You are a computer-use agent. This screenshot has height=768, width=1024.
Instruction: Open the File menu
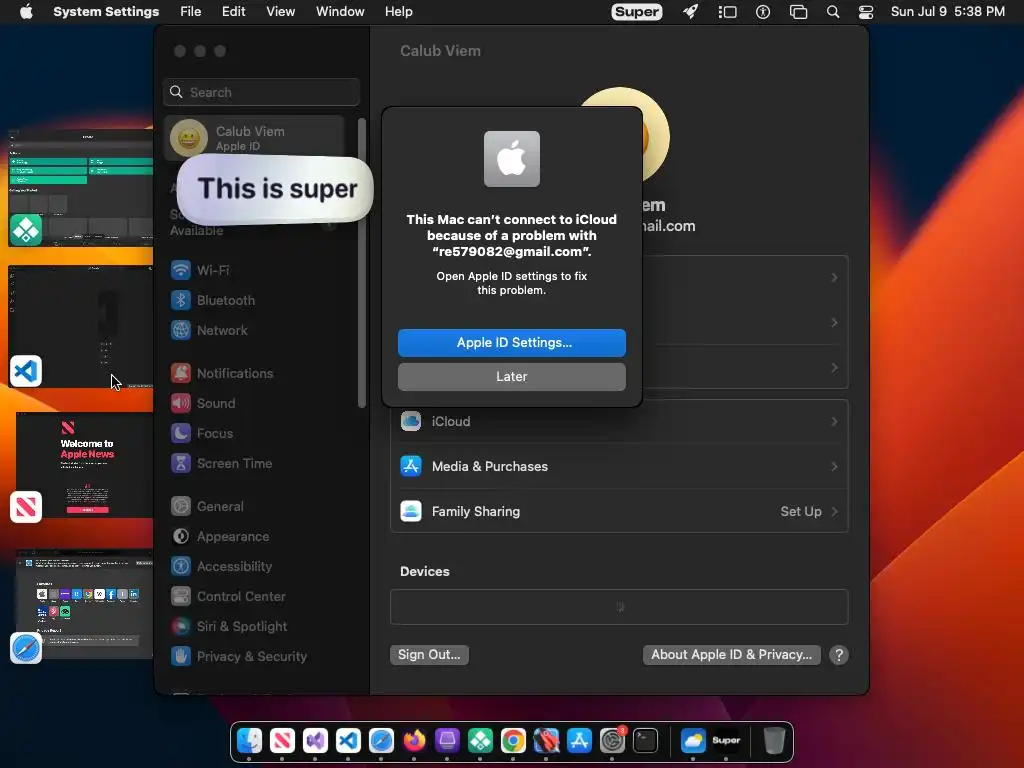coord(191,12)
